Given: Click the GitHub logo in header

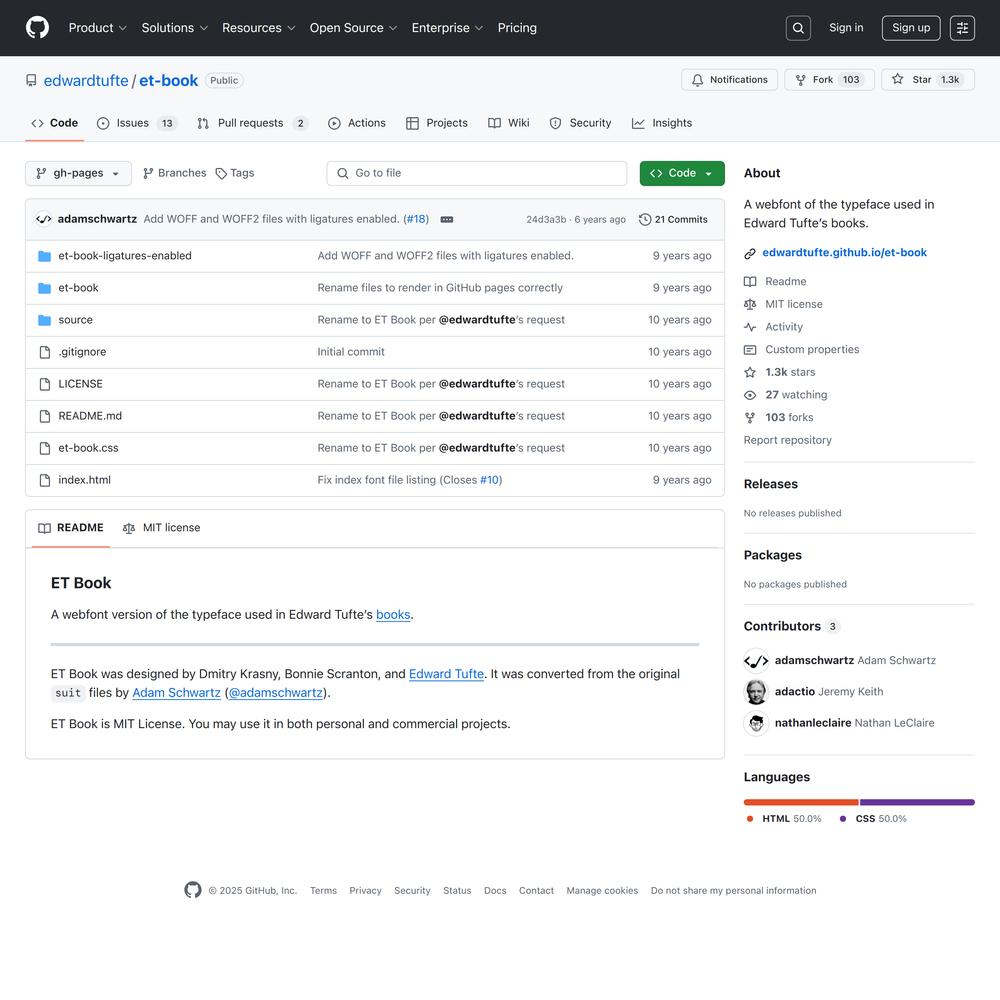Looking at the screenshot, I should tap(38, 28).
